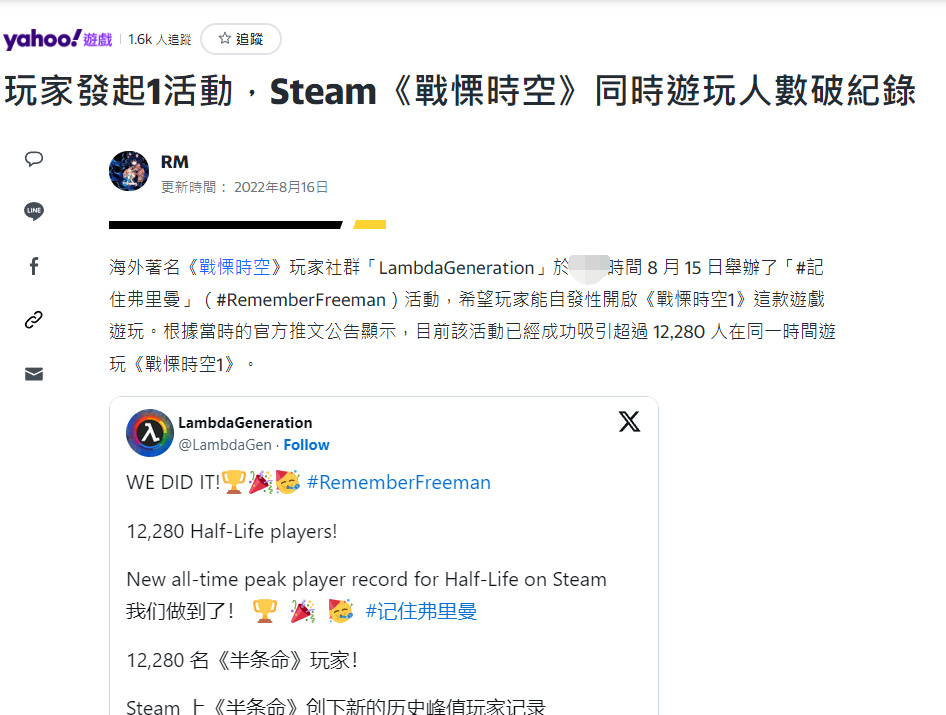Viewport: 946px width, 715px height.
Task: Share article on Facebook icon
Action: tap(34, 266)
